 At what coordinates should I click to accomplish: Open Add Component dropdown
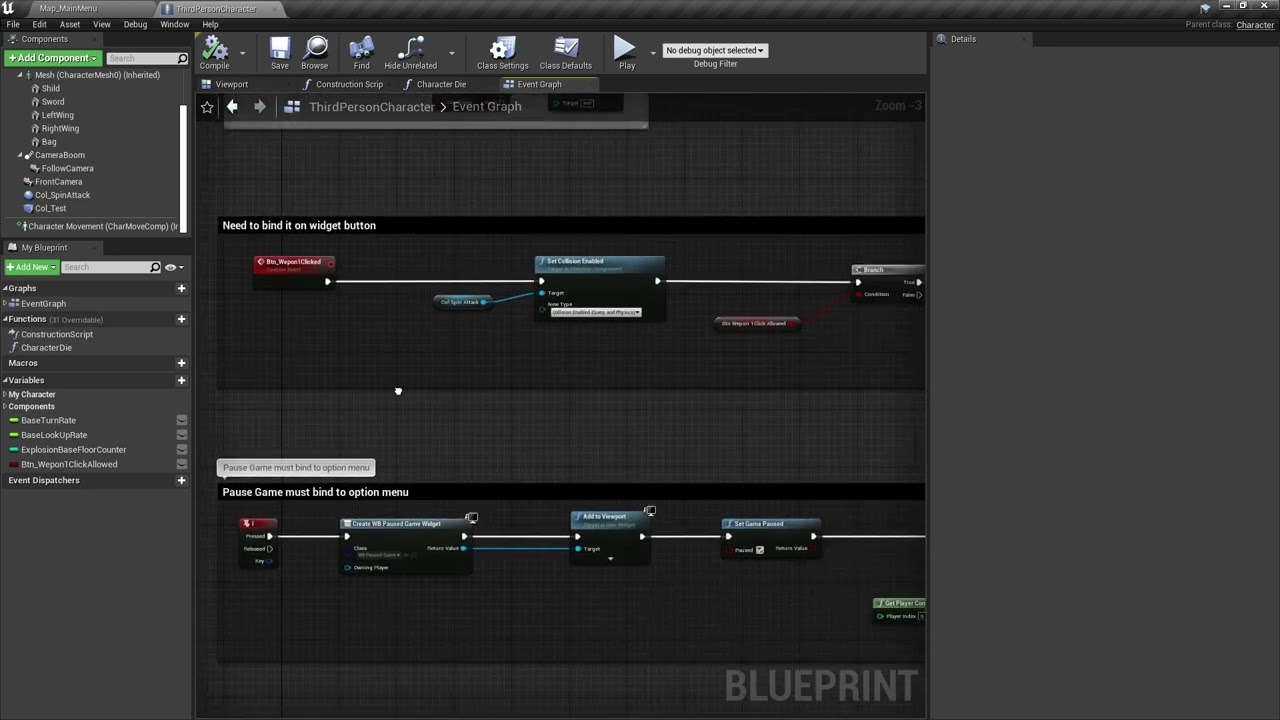[x=52, y=58]
